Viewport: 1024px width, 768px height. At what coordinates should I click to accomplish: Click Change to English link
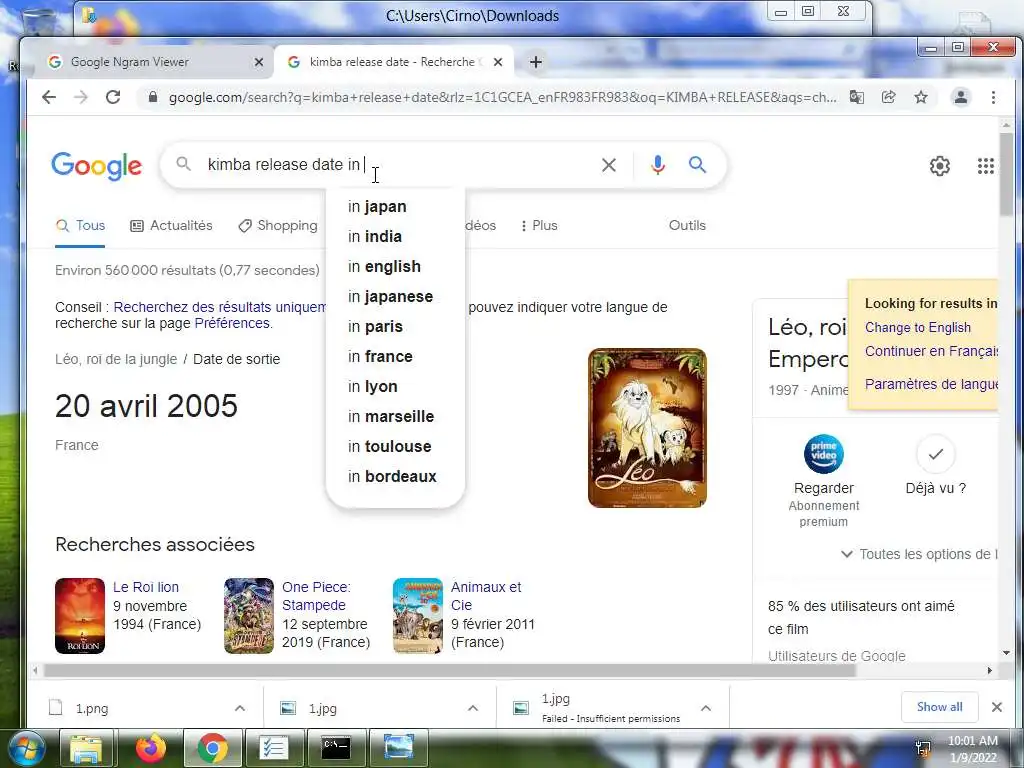[x=918, y=328]
